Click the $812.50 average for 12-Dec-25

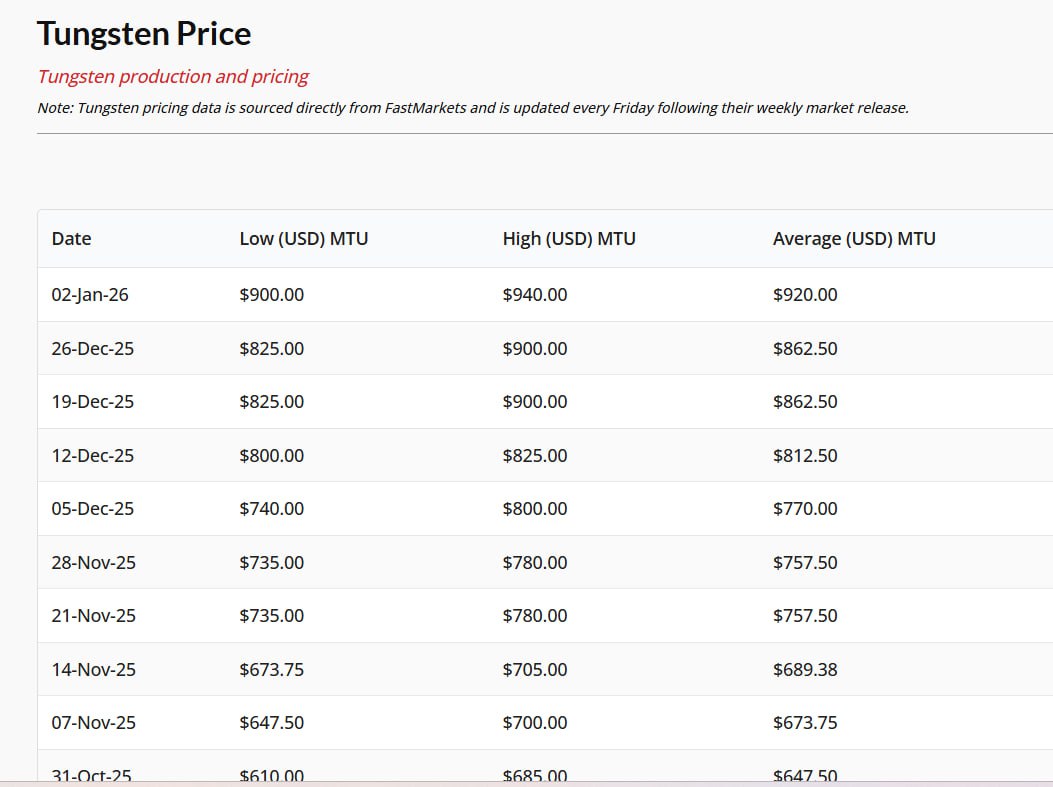tap(805, 456)
